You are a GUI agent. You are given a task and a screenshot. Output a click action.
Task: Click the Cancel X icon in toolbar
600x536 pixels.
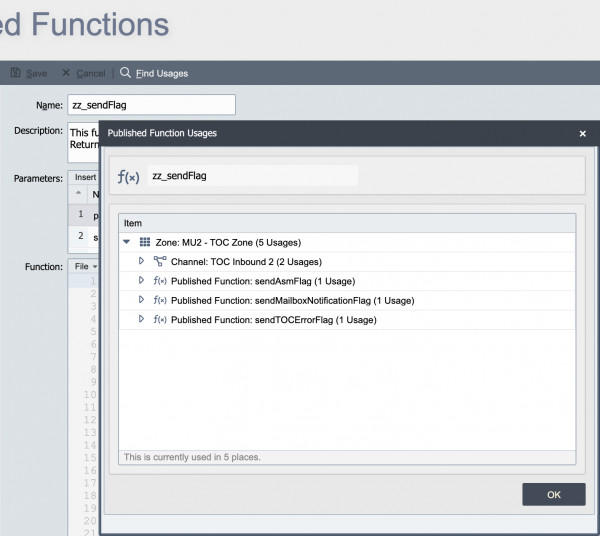(66, 73)
